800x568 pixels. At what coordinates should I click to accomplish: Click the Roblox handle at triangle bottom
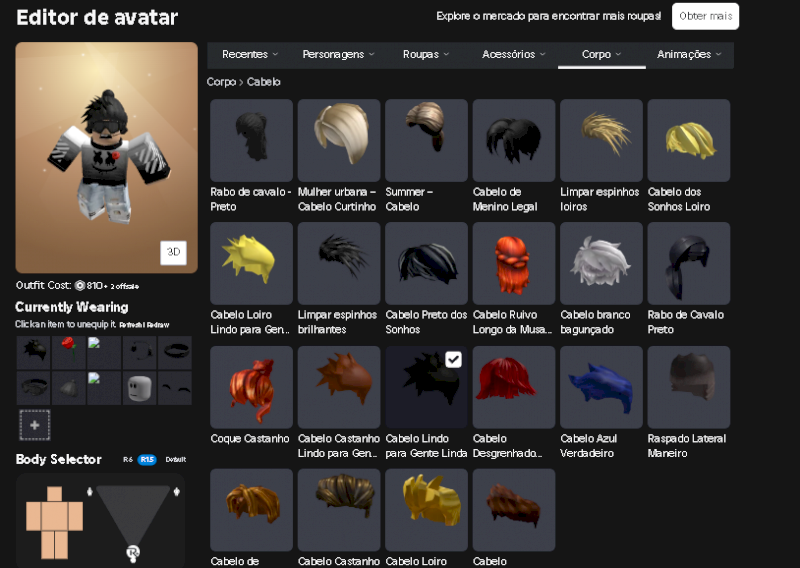click(x=133, y=553)
